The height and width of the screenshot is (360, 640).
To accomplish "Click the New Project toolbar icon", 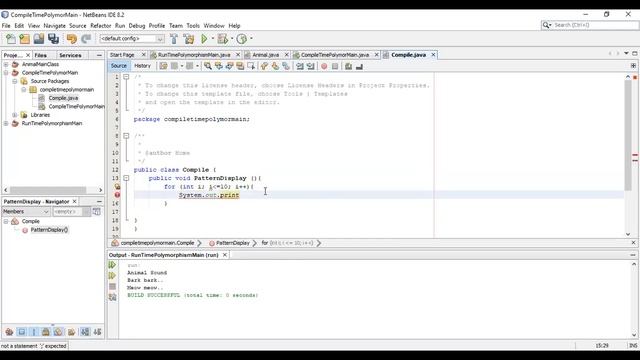I will pyautogui.click(x=24, y=39).
